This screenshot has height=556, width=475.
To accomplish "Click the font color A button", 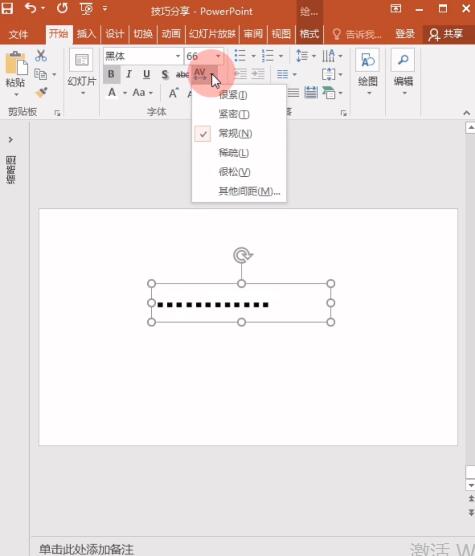I will tap(112, 93).
